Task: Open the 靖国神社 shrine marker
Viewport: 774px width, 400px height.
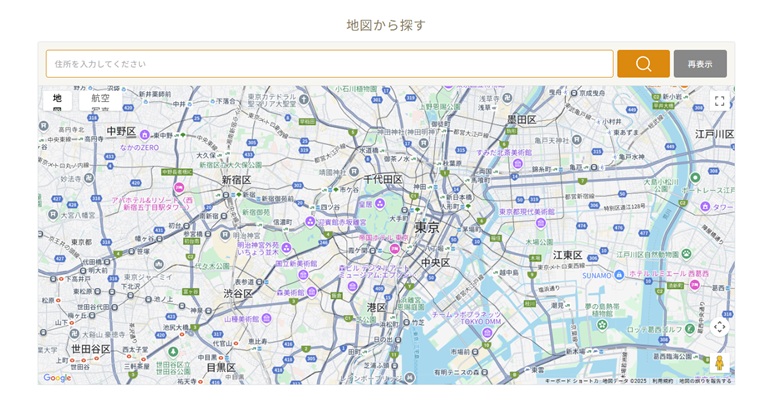Action: pos(354,171)
